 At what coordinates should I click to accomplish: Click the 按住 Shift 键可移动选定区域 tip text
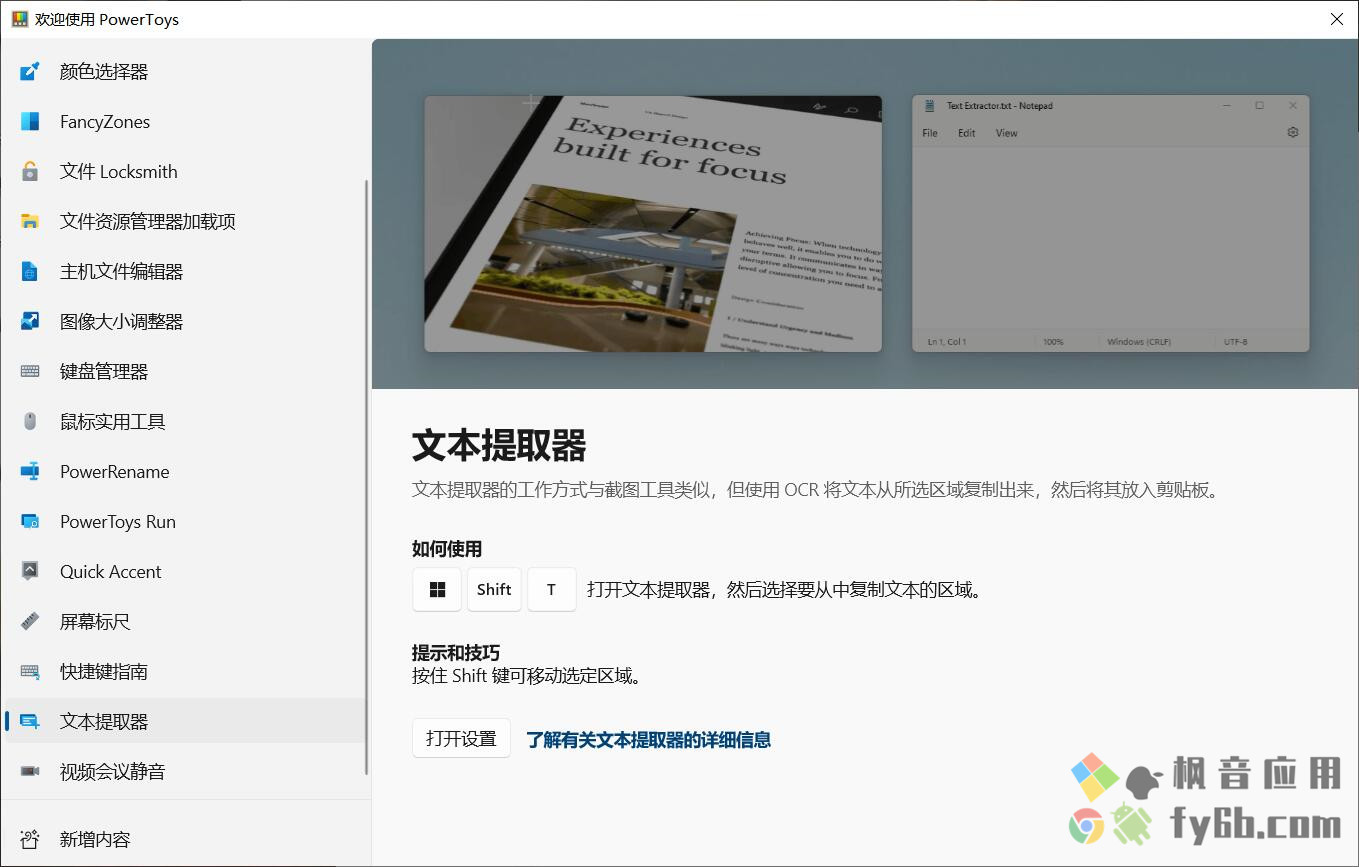pyautogui.click(x=527, y=676)
